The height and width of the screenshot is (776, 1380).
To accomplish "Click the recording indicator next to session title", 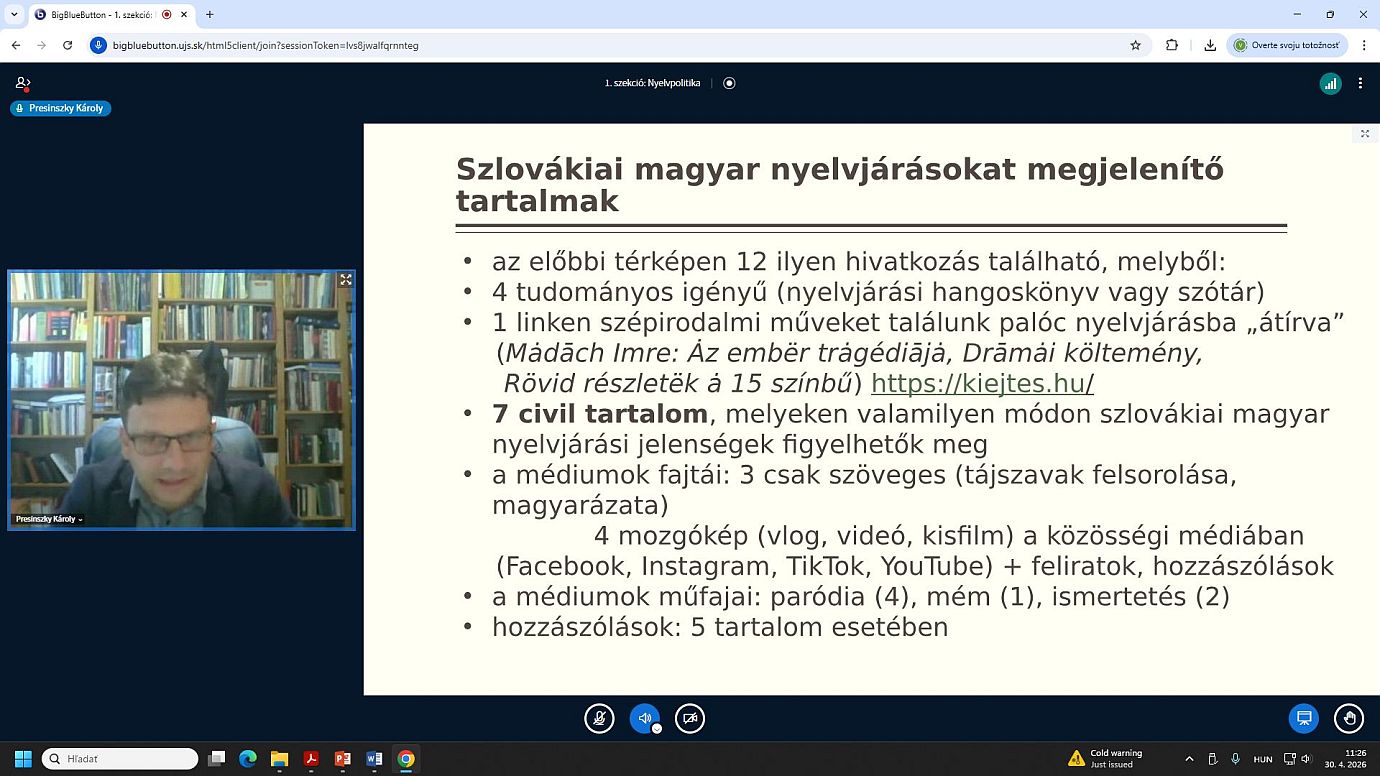I will click(x=729, y=83).
